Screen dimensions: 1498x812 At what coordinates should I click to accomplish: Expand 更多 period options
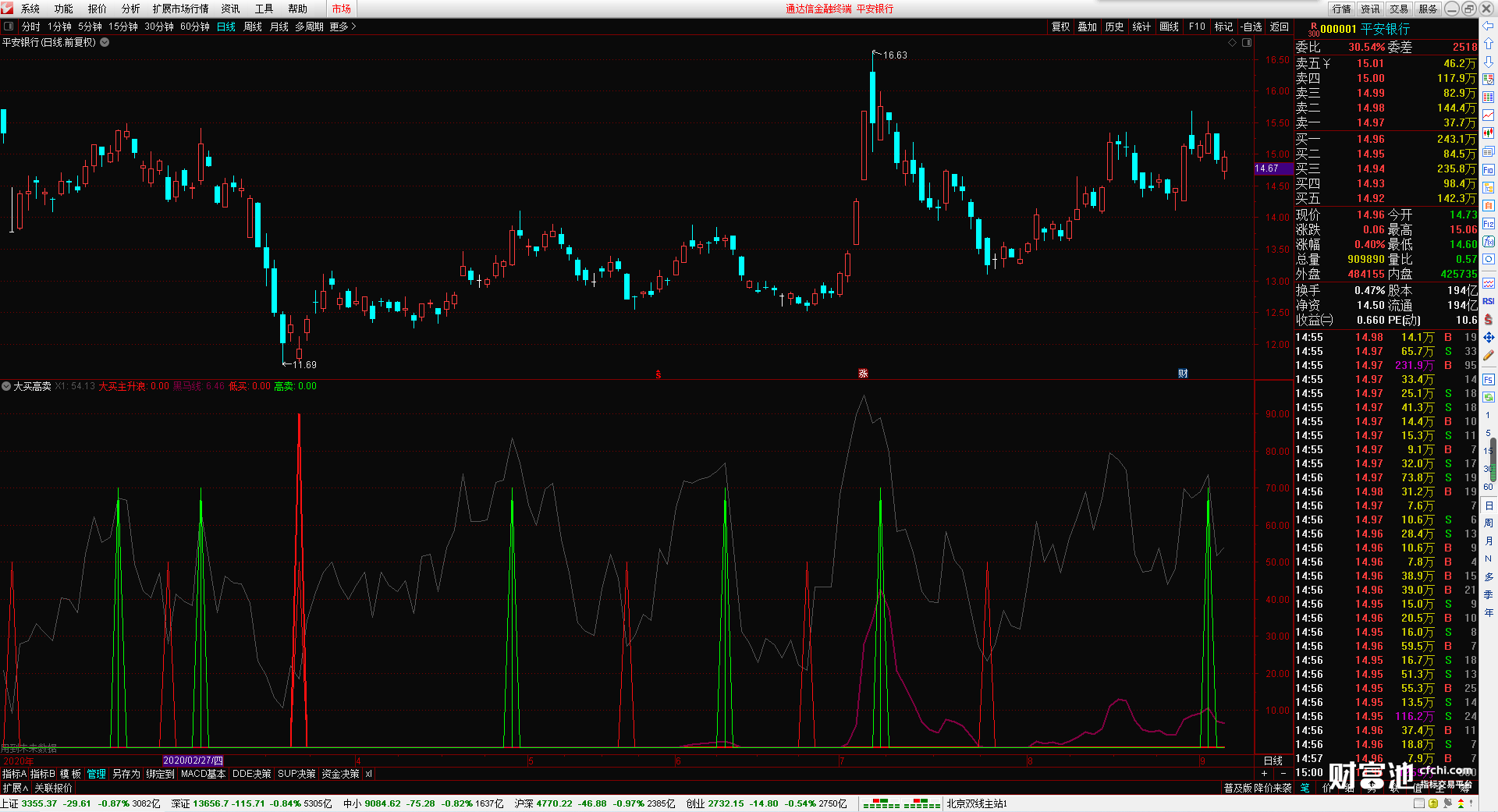click(343, 27)
